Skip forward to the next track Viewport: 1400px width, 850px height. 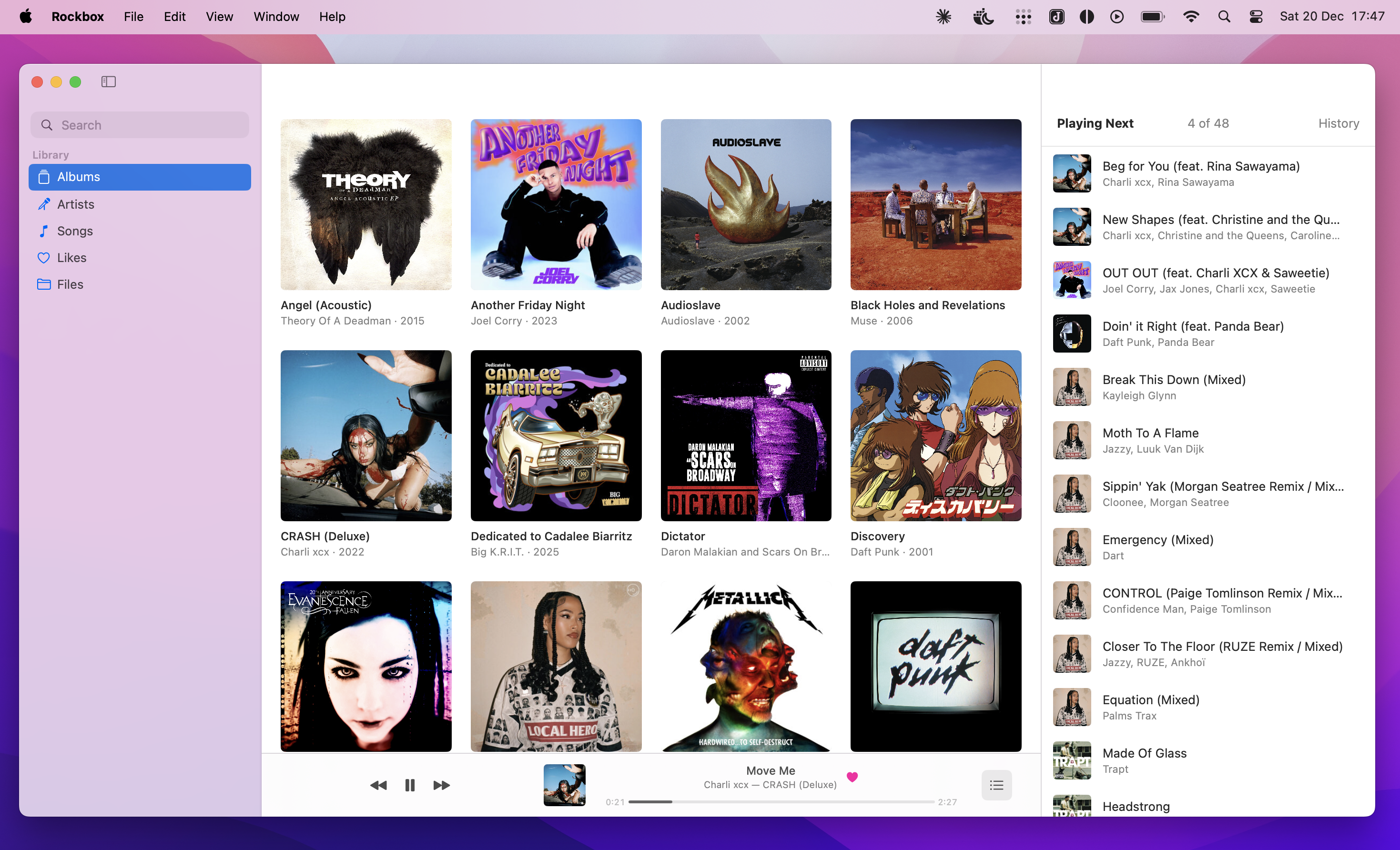click(x=441, y=785)
